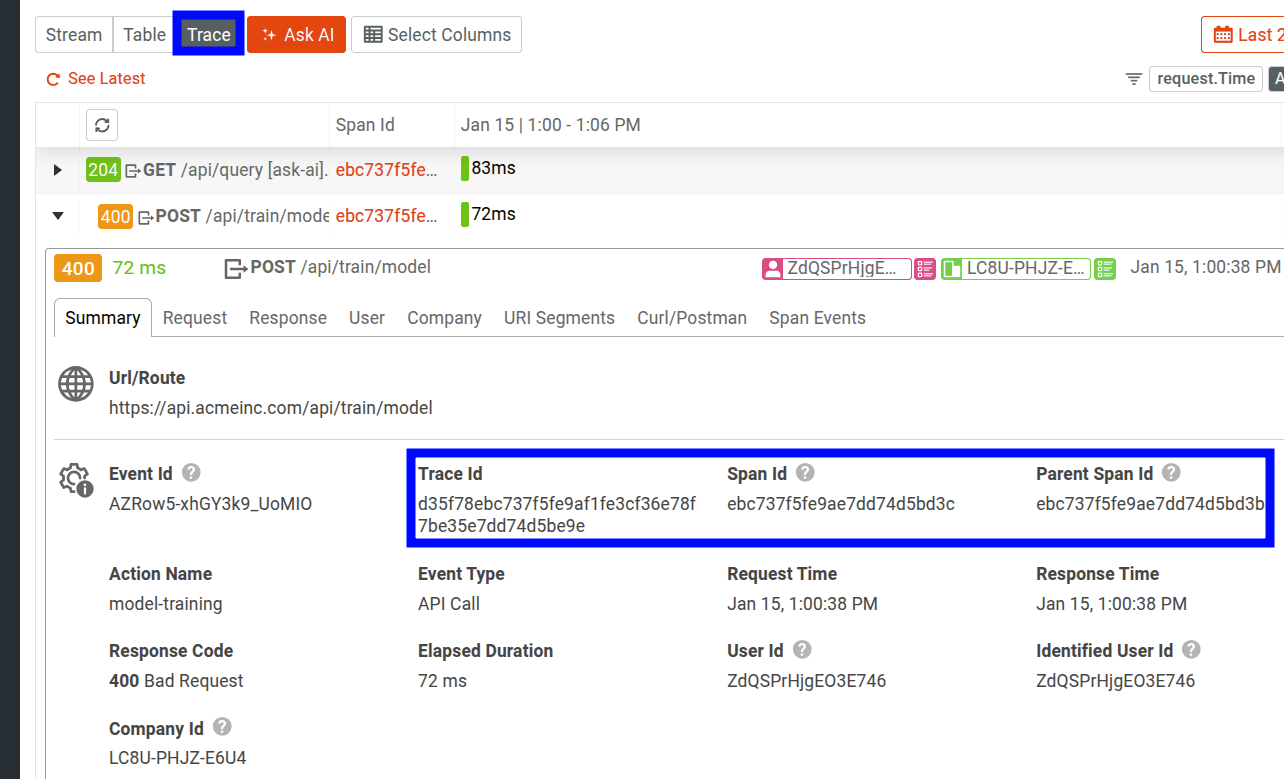Click the pink user details icon beside ZdQSPrHjgE badge

[924, 268]
